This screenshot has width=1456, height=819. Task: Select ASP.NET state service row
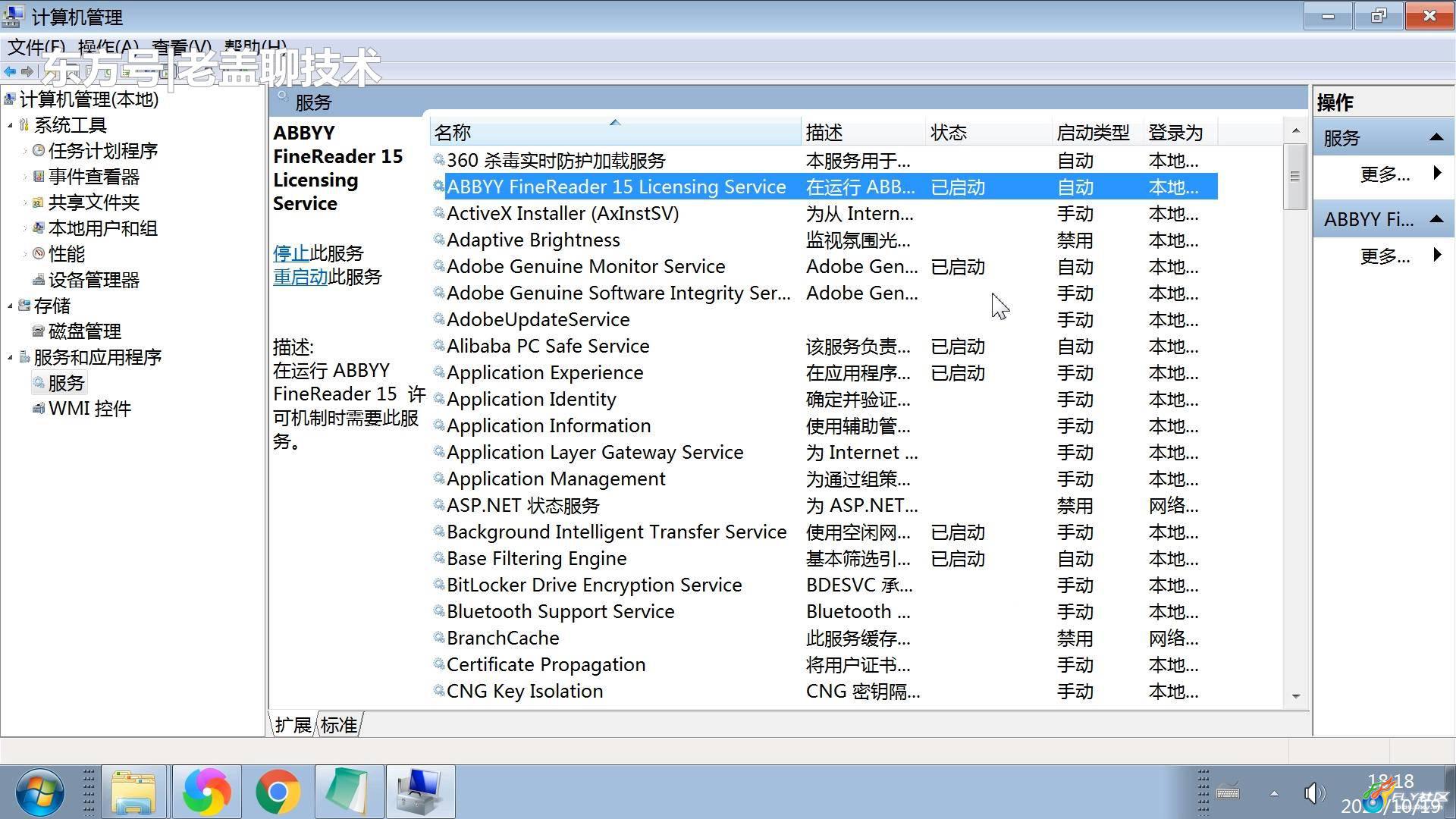point(824,505)
